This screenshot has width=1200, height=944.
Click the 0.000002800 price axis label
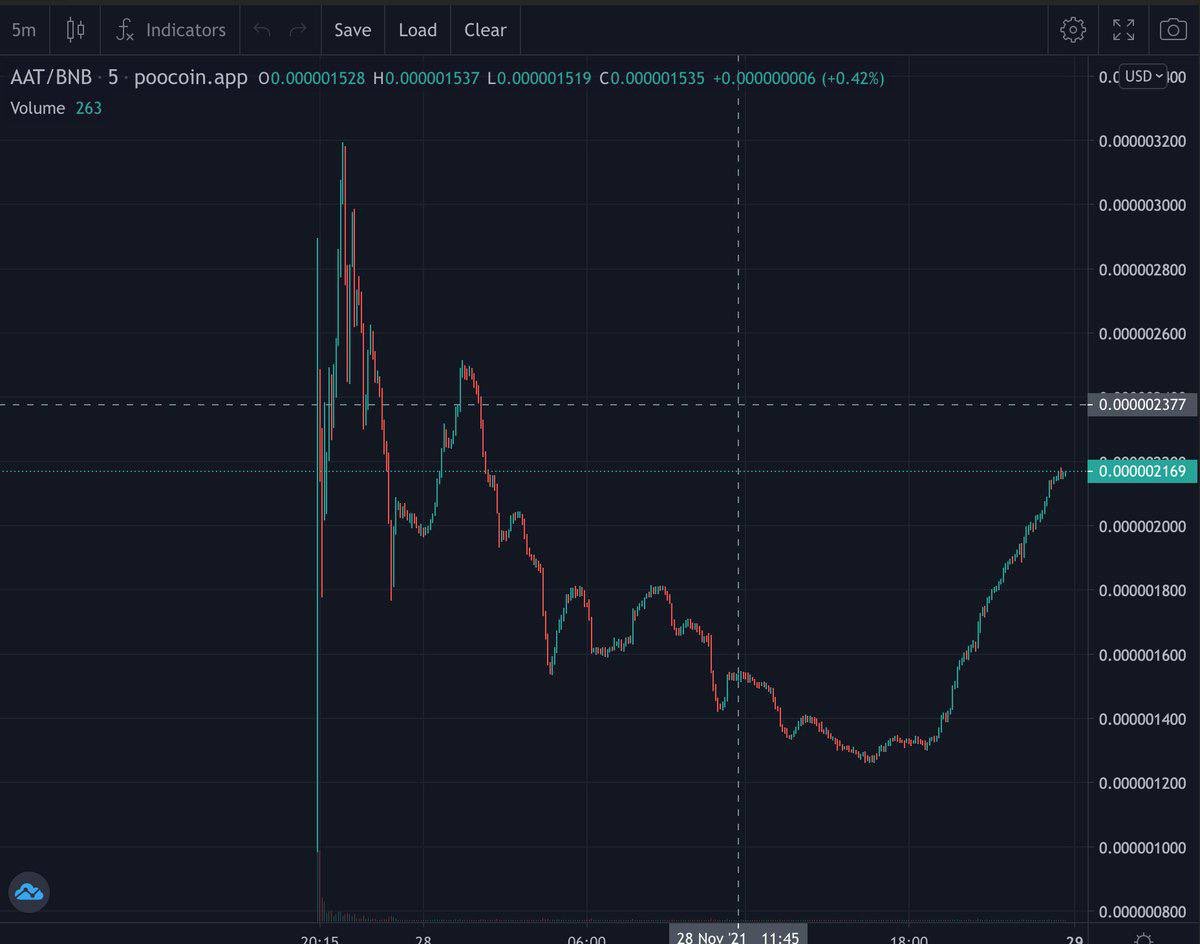point(1142,269)
